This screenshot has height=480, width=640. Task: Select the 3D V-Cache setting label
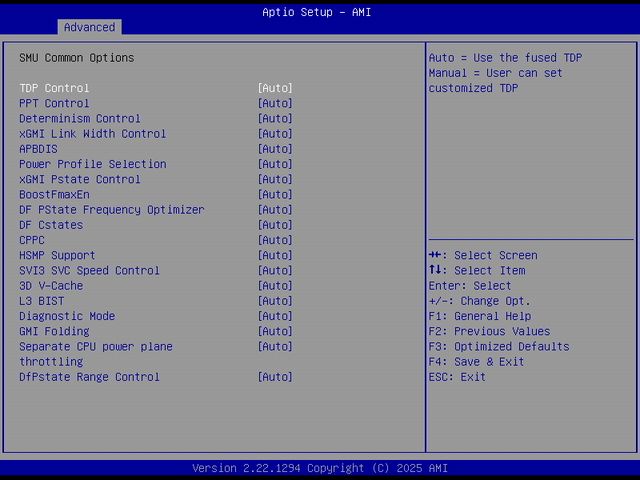[51, 286]
